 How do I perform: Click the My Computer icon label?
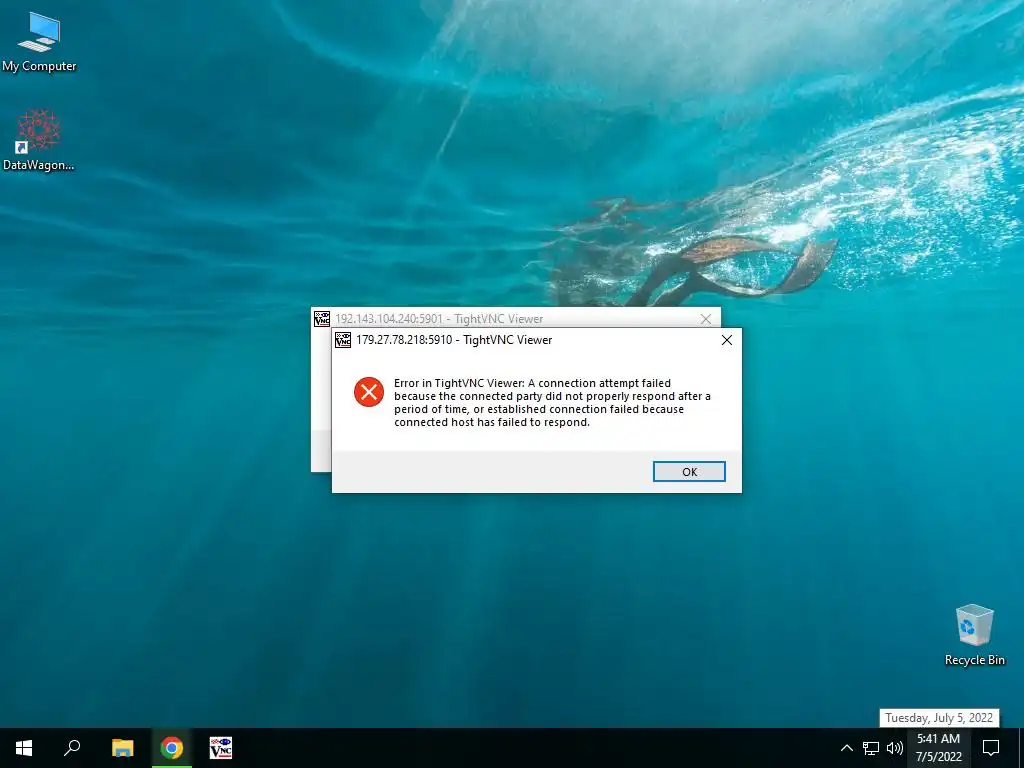(39, 66)
